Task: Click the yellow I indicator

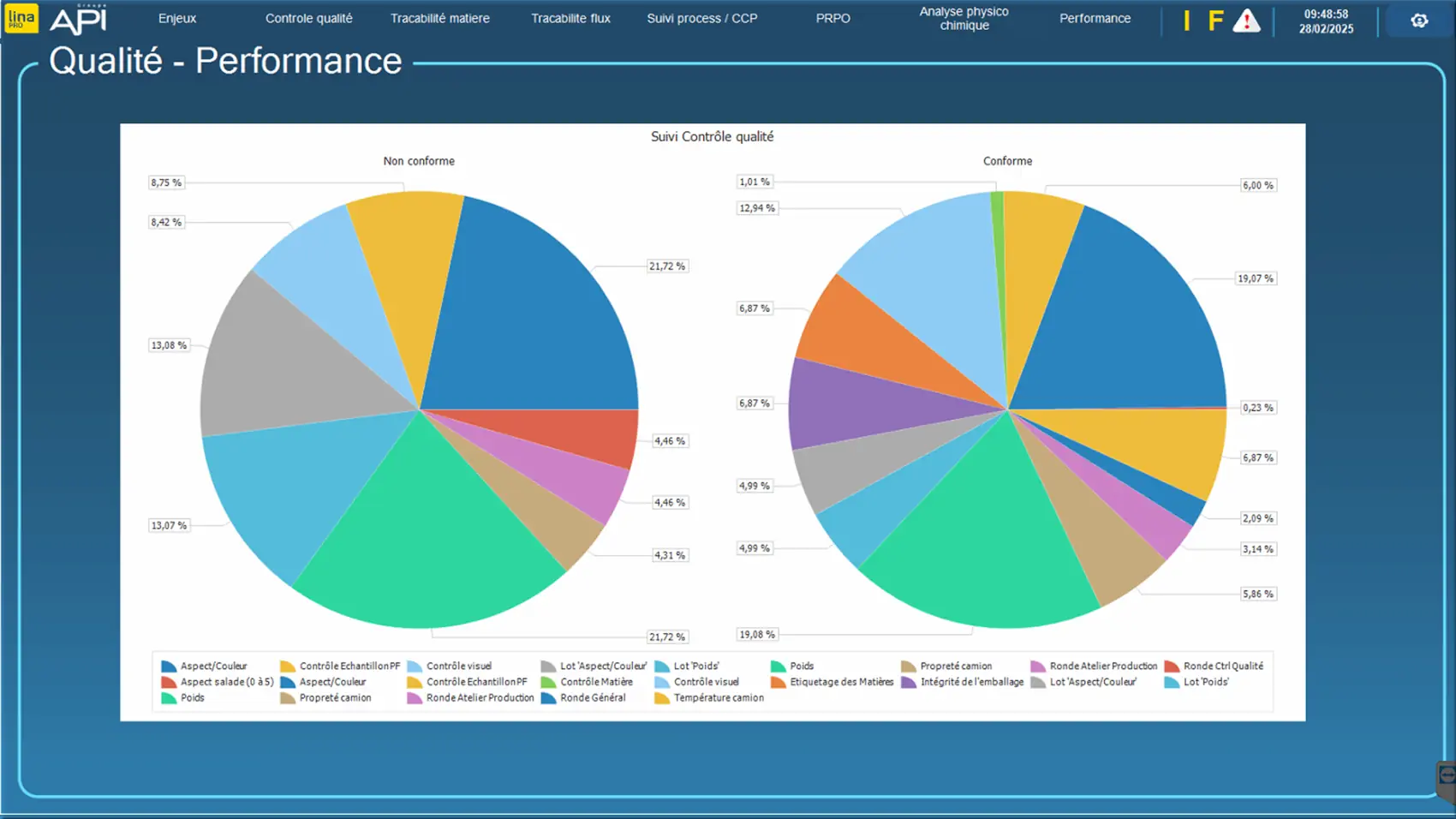Action: 1186,21
